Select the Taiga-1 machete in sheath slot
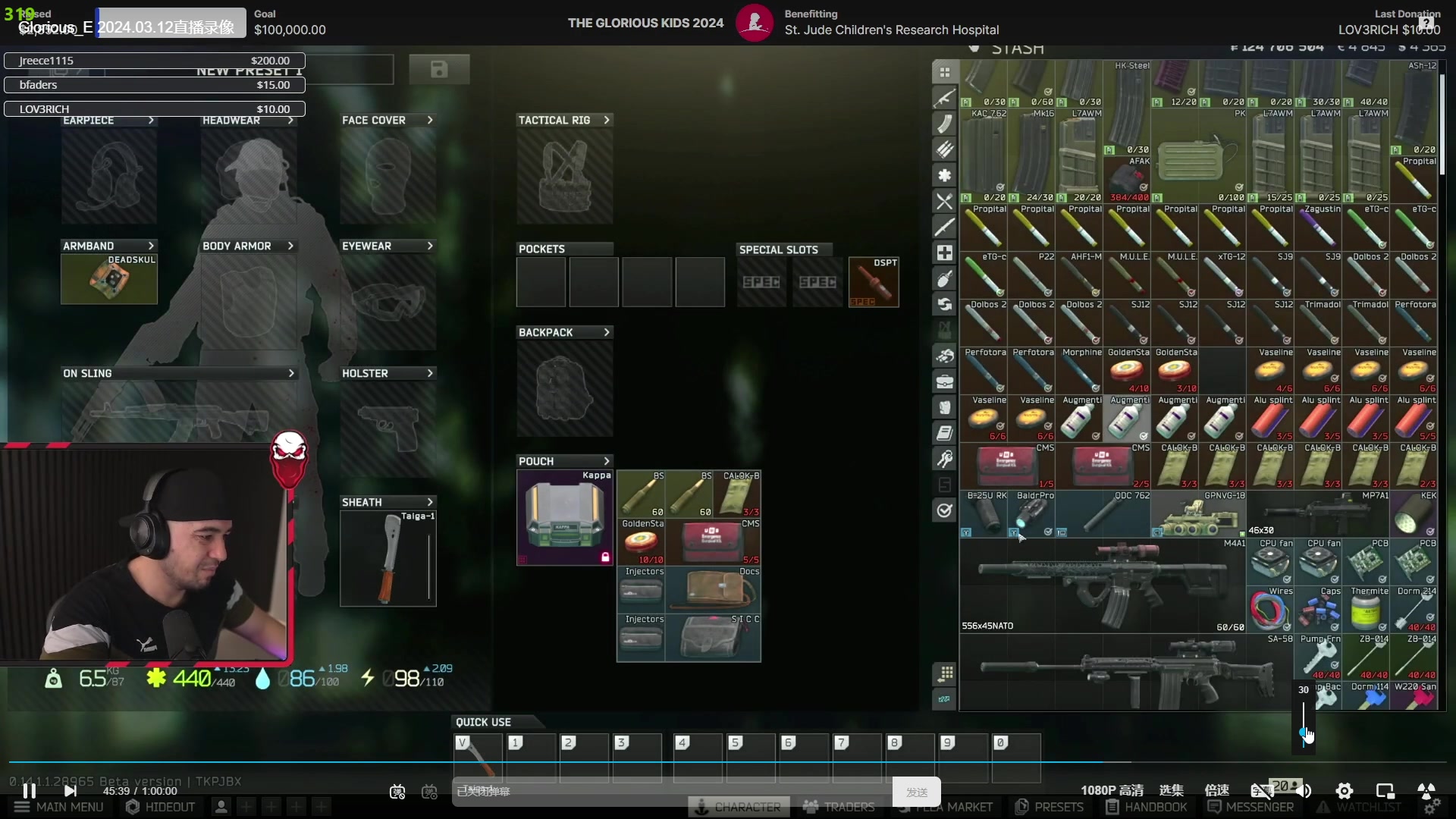 coord(388,558)
